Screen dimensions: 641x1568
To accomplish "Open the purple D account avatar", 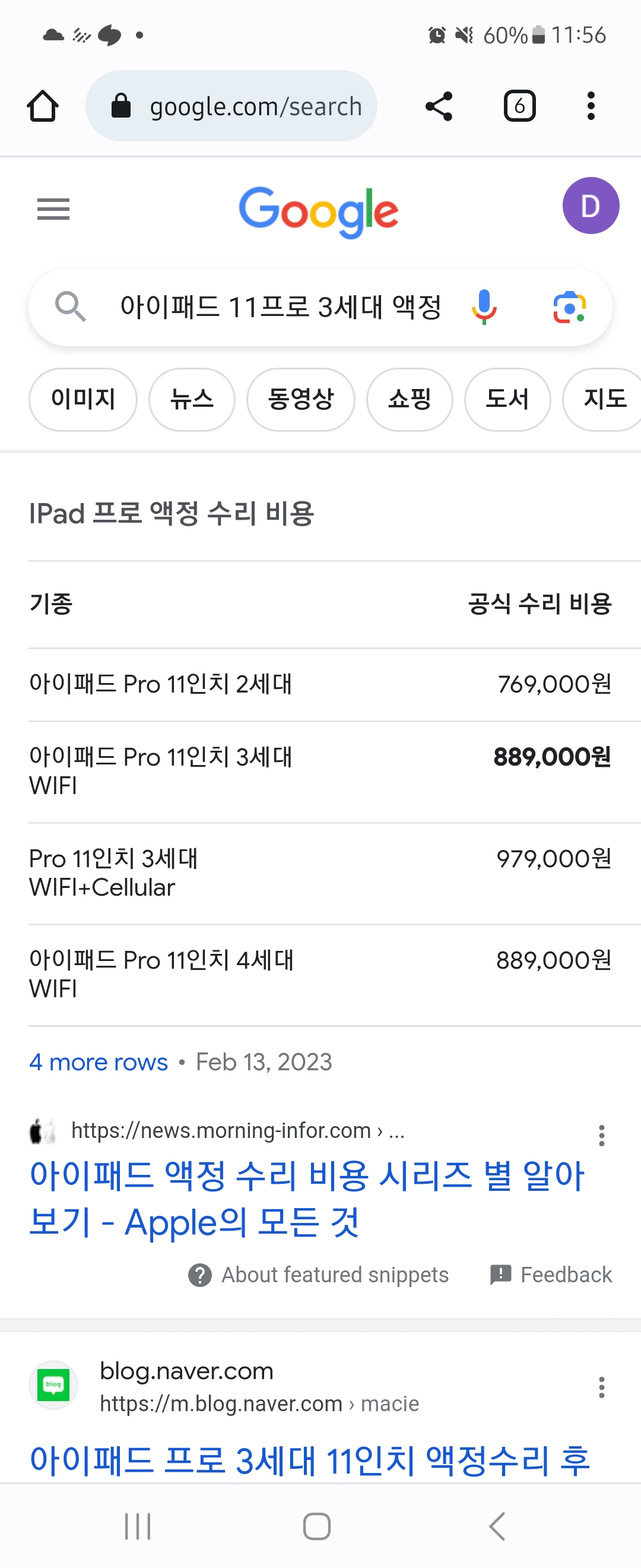I will click(x=590, y=206).
